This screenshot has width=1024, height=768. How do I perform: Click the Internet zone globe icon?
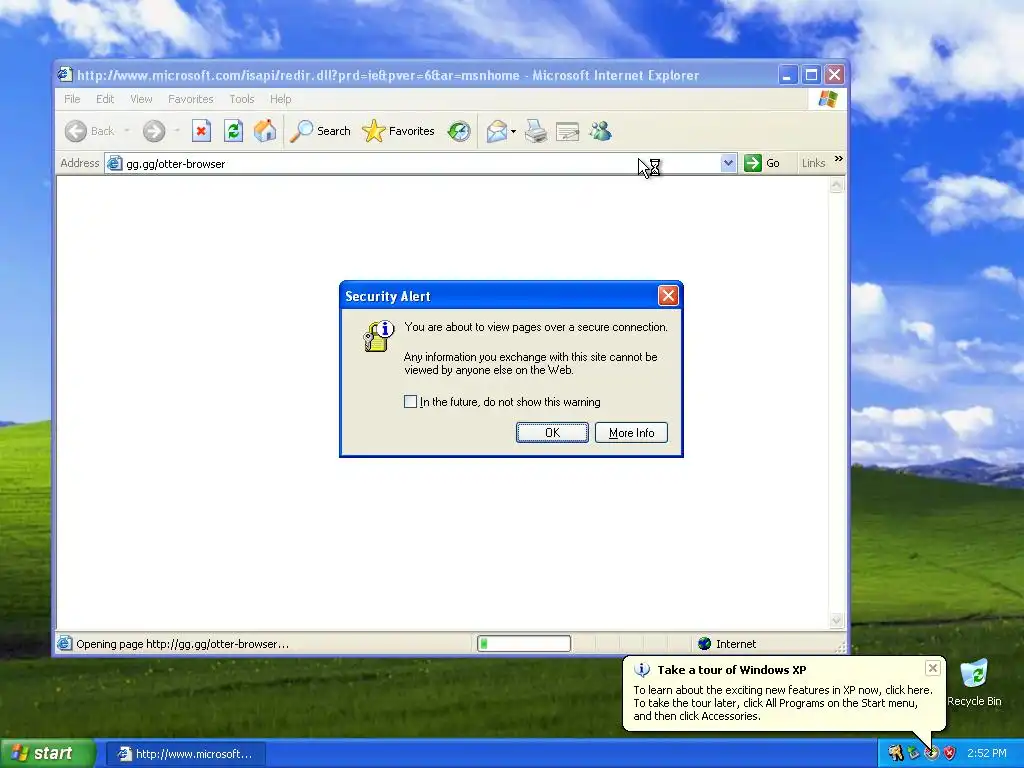(704, 644)
